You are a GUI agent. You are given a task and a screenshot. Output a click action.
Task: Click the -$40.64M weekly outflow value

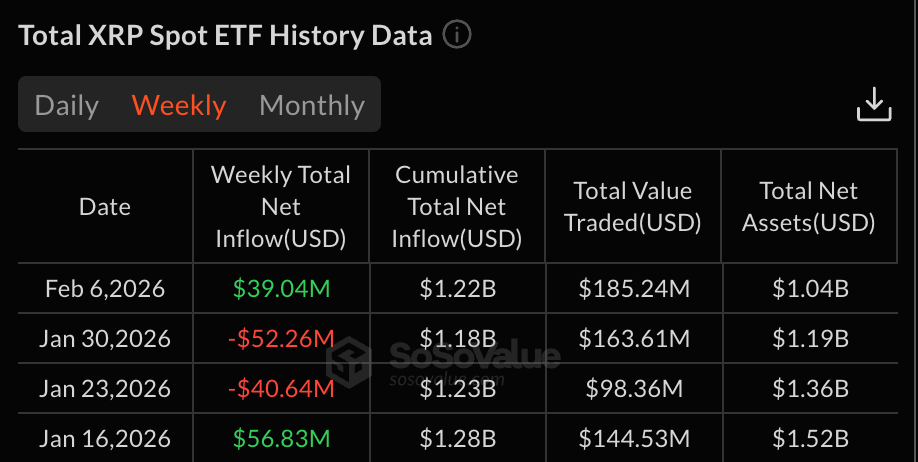click(280, 389)
